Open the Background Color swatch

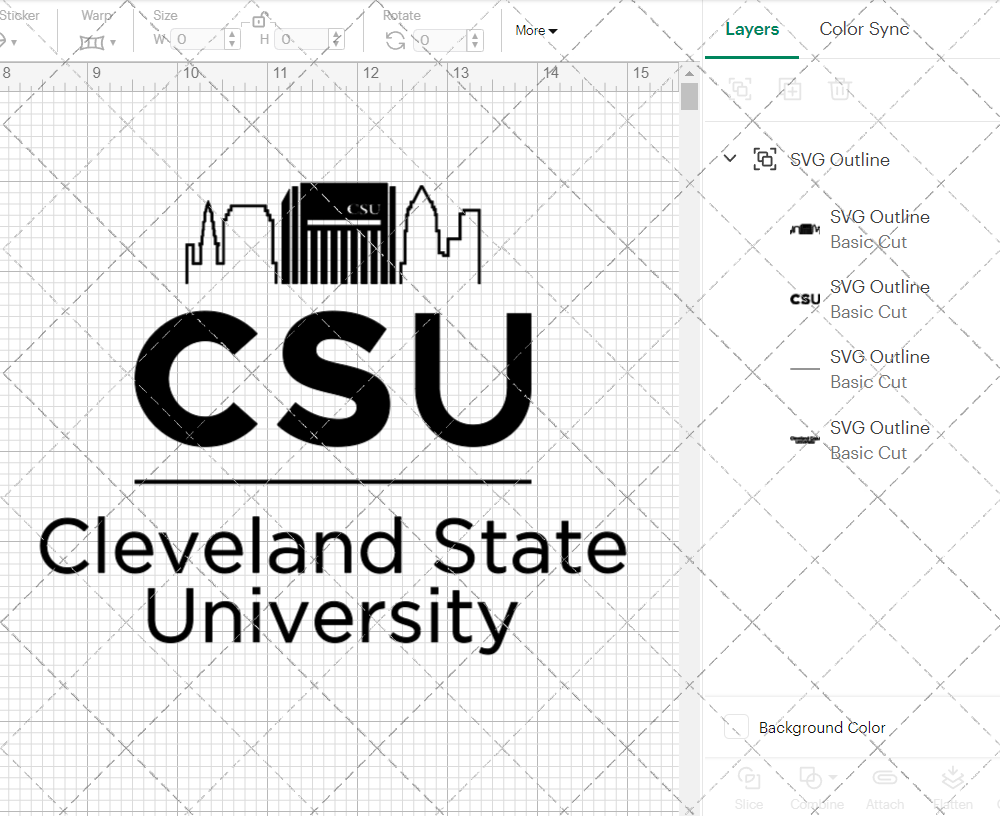point(735,727)
